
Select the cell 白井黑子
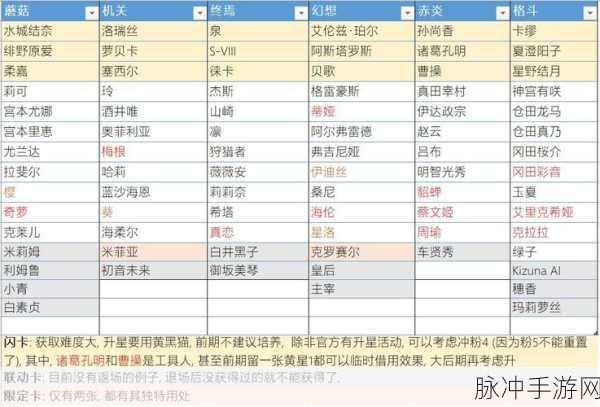258,252
